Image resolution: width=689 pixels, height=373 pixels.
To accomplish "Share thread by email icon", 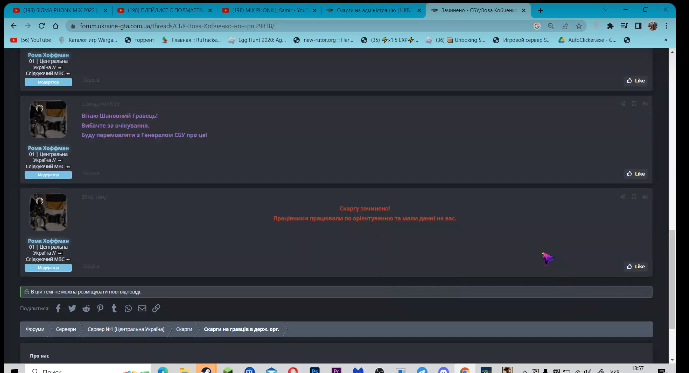I will point(142,308).
